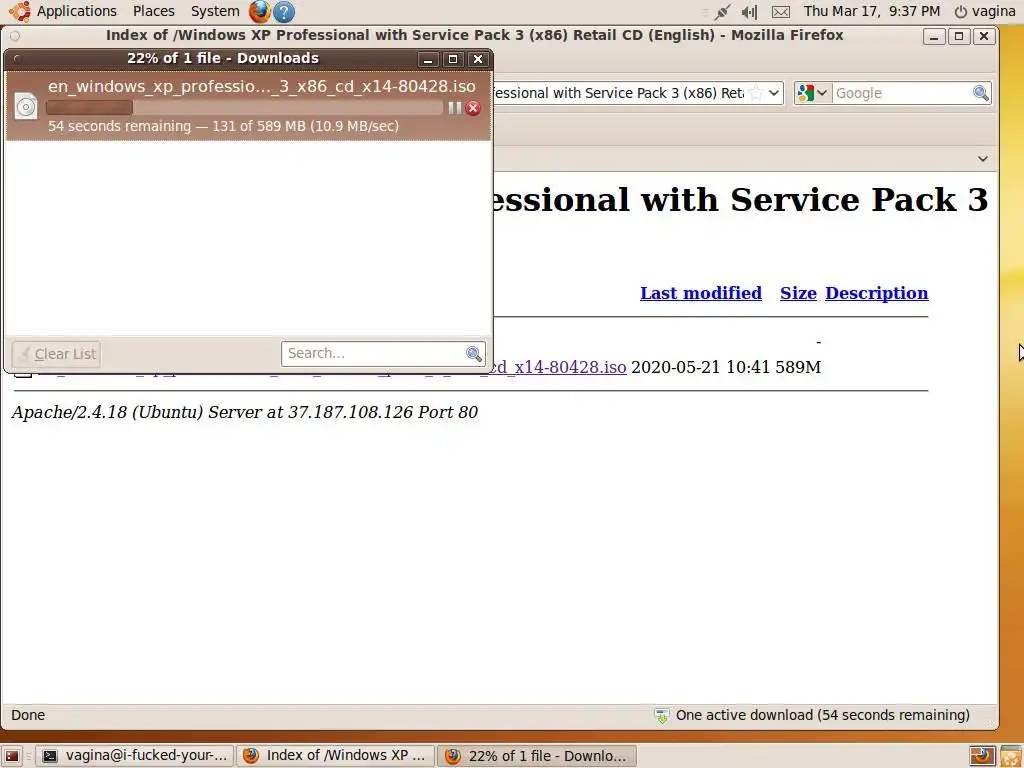Open URL bar history dropdown arrow

pyautogui.click(x=774, y=93)
